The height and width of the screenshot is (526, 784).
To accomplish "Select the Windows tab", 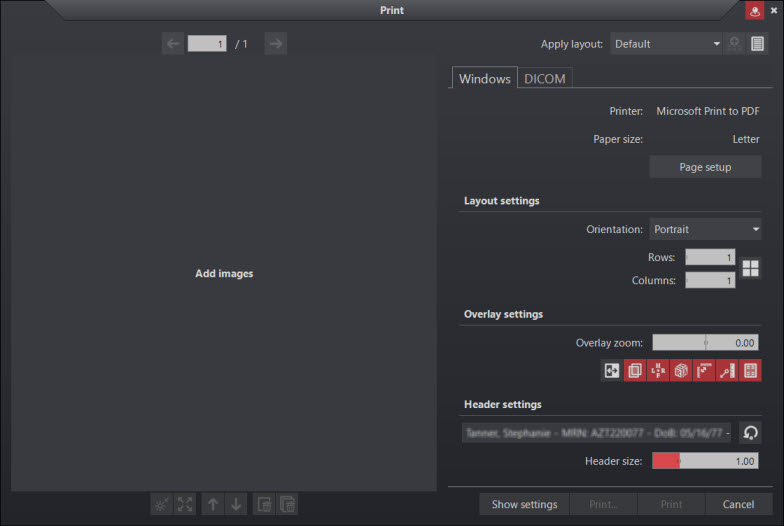I will pos(485,79).
